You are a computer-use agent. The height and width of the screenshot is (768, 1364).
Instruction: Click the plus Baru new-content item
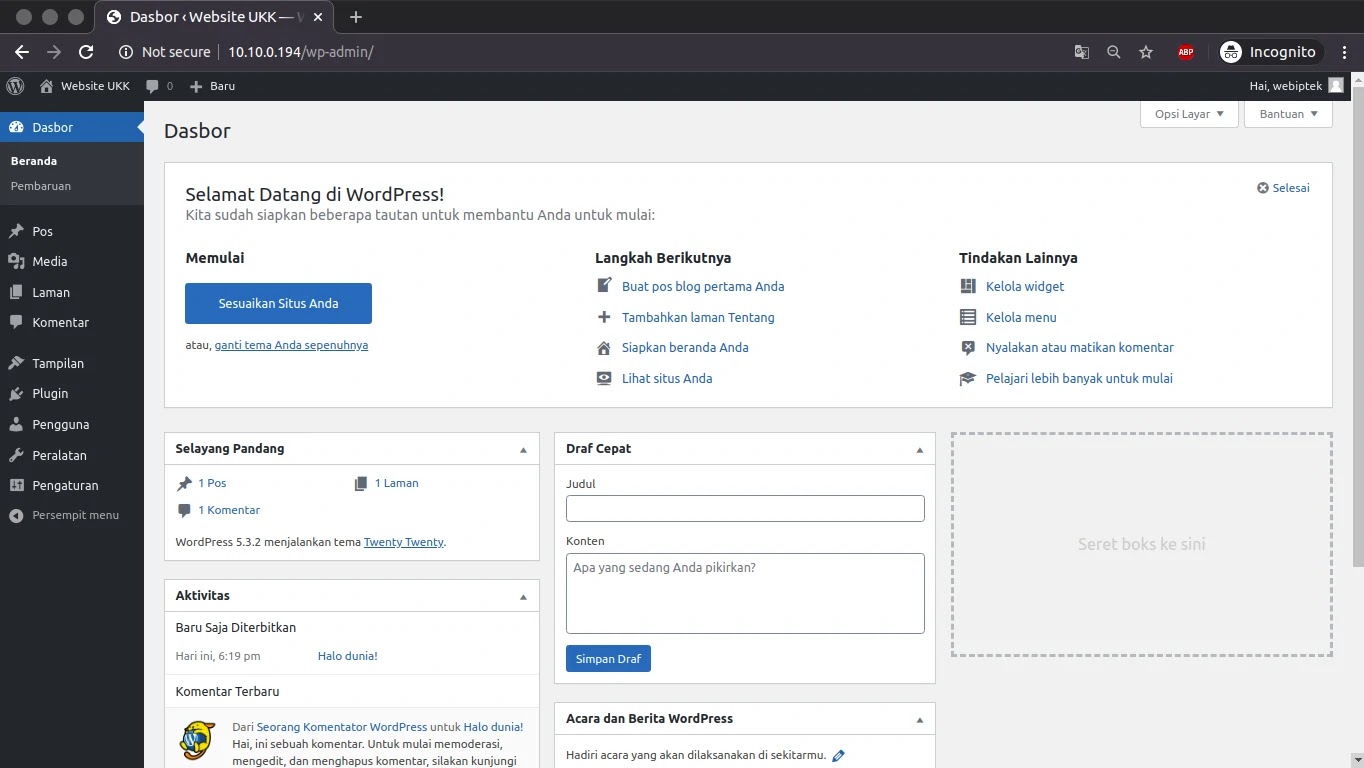click(212, 86)
